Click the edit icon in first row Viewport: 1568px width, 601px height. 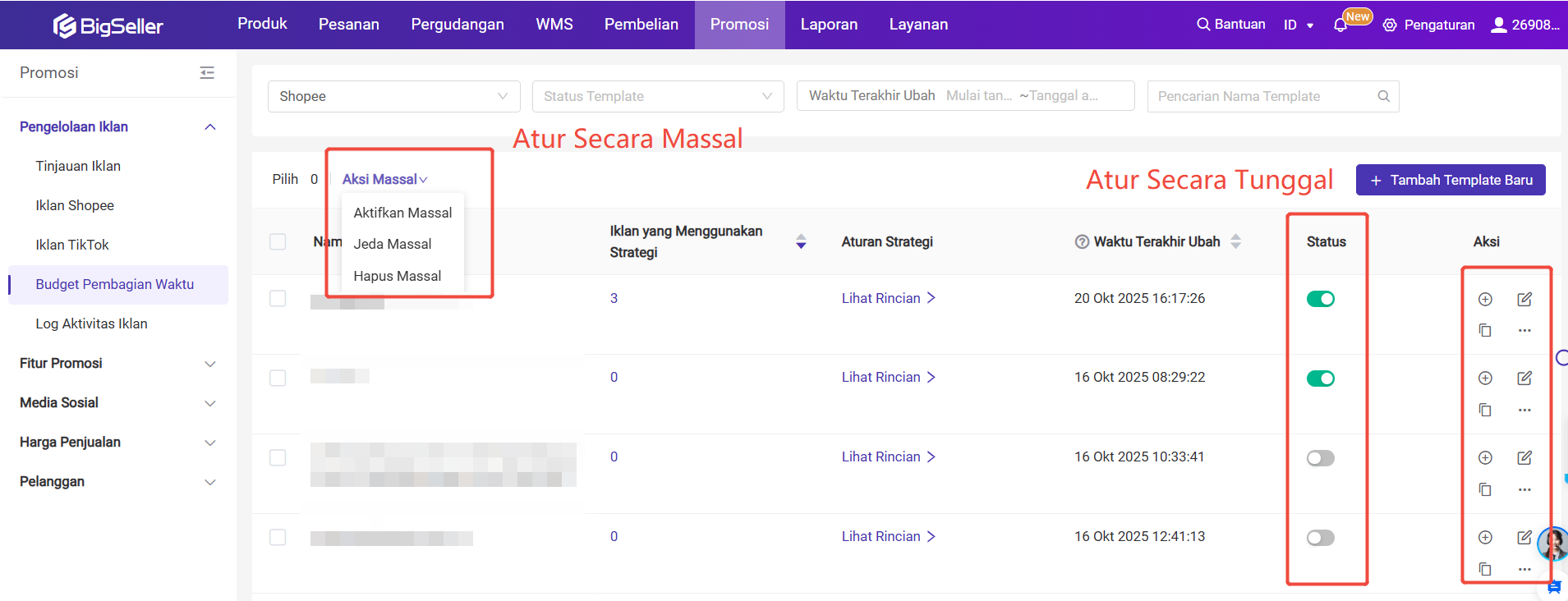[x=1524, y=299]
